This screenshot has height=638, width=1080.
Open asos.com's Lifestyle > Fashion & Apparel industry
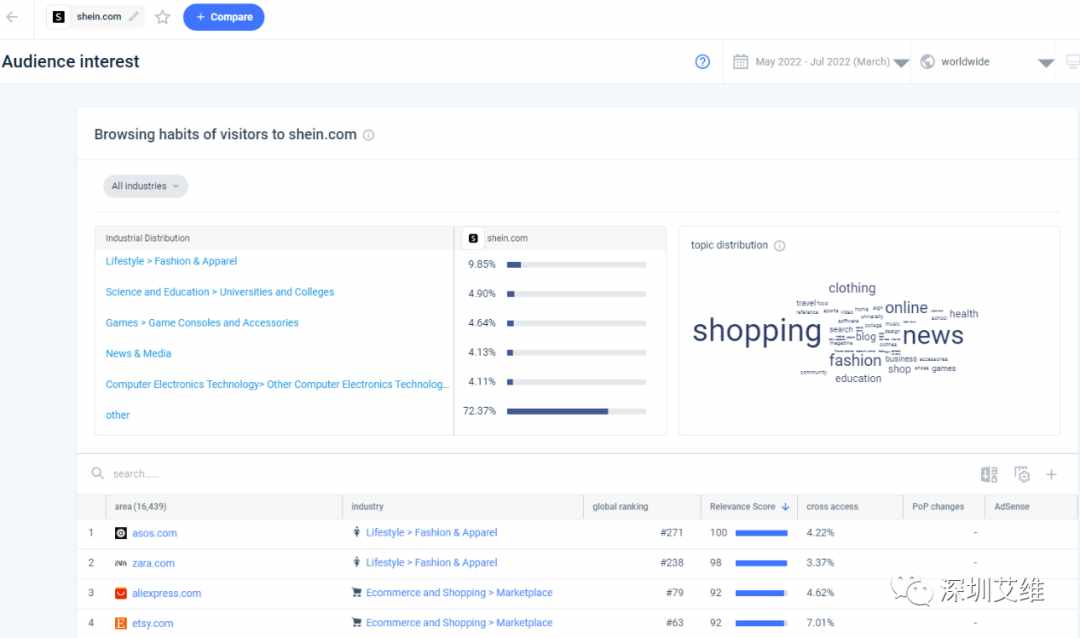(x=431, y=533)
